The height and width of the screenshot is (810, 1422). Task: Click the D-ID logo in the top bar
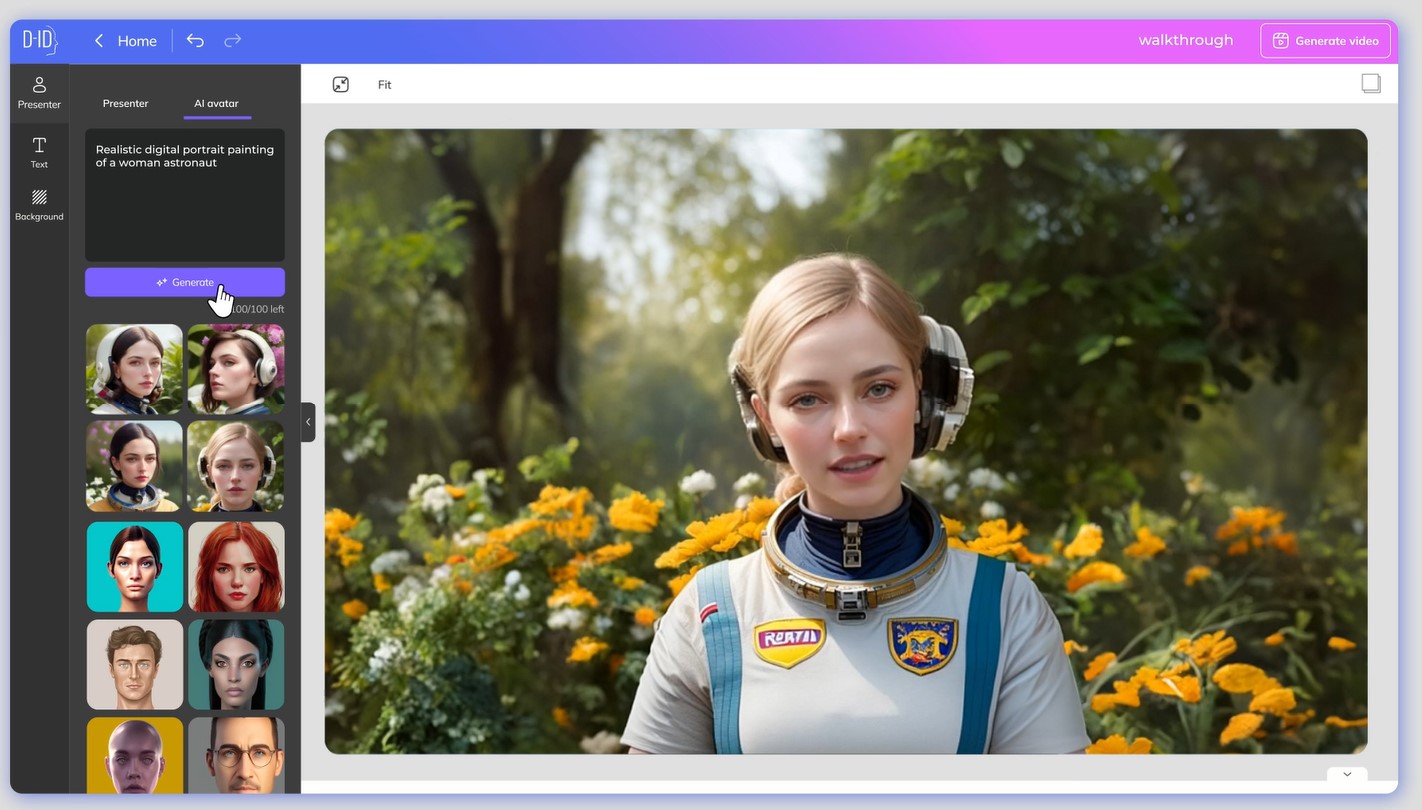[x=39, y=40]
